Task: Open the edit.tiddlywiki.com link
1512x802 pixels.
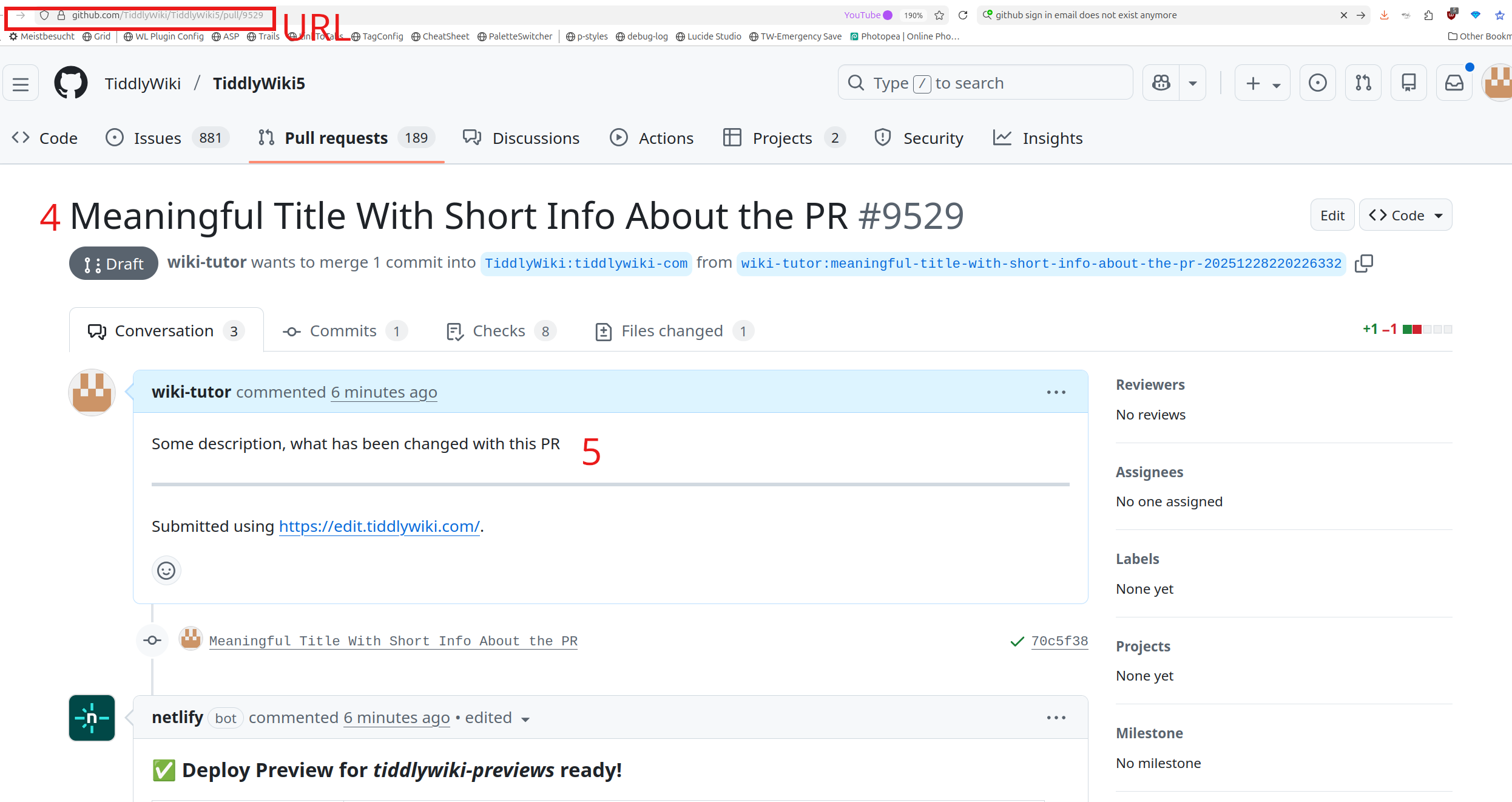Action: click(379, 526)
